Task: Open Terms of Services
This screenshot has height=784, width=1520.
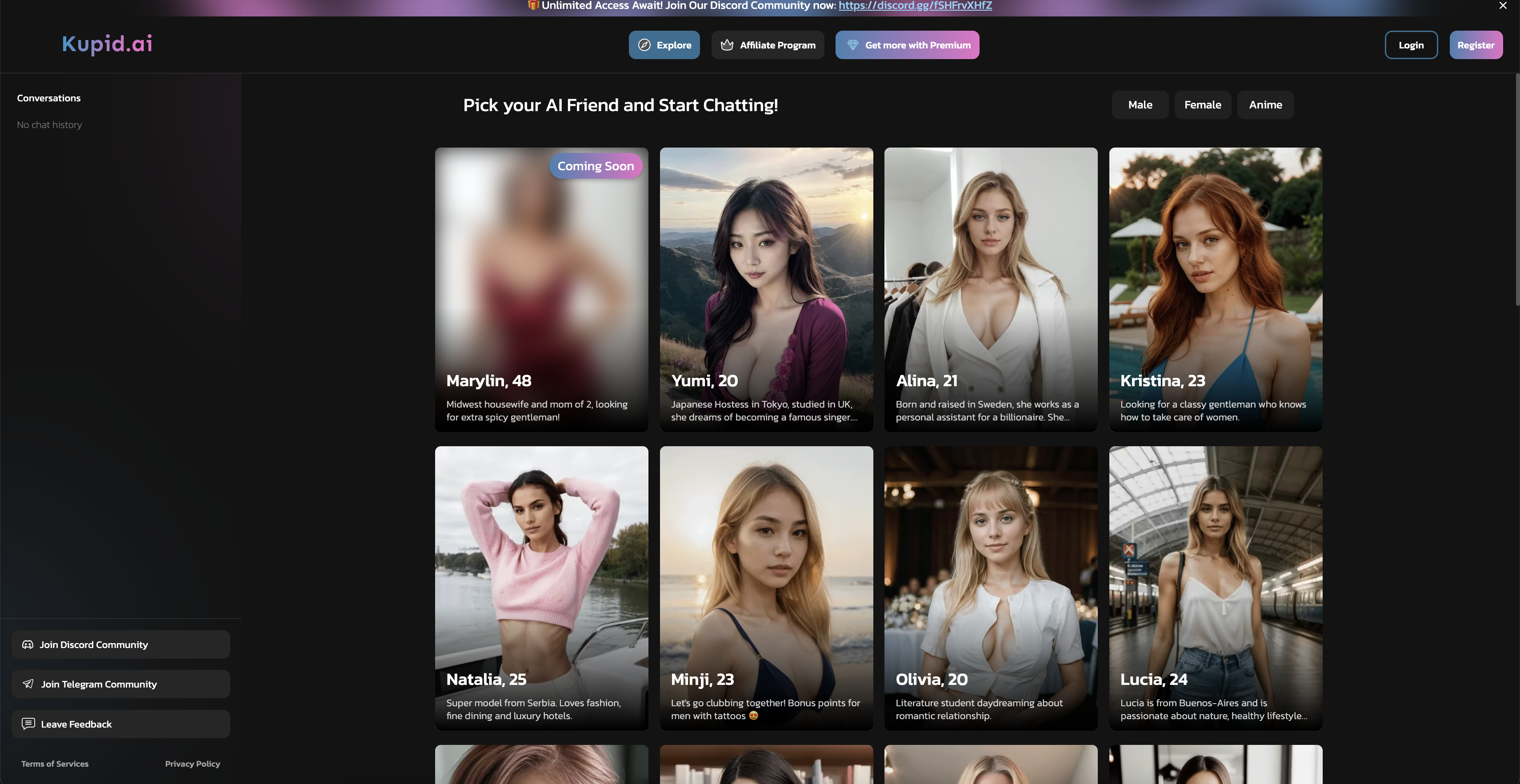Action: [x=55, y=764]
